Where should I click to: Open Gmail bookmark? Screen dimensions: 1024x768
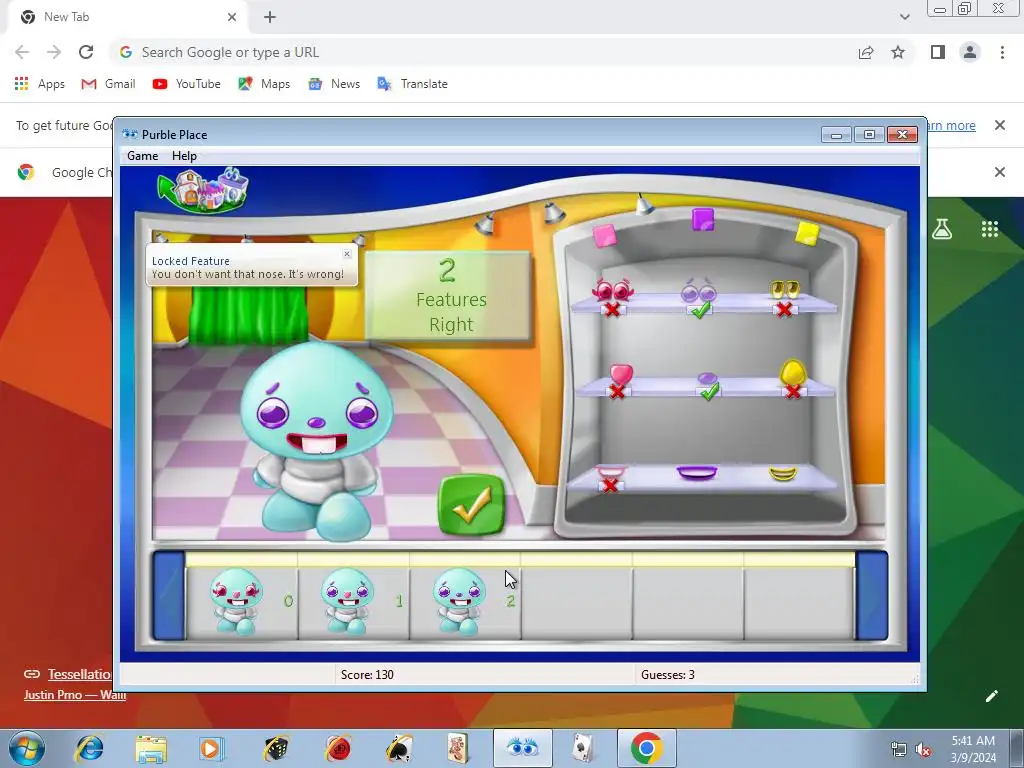(x=108, y=84)
